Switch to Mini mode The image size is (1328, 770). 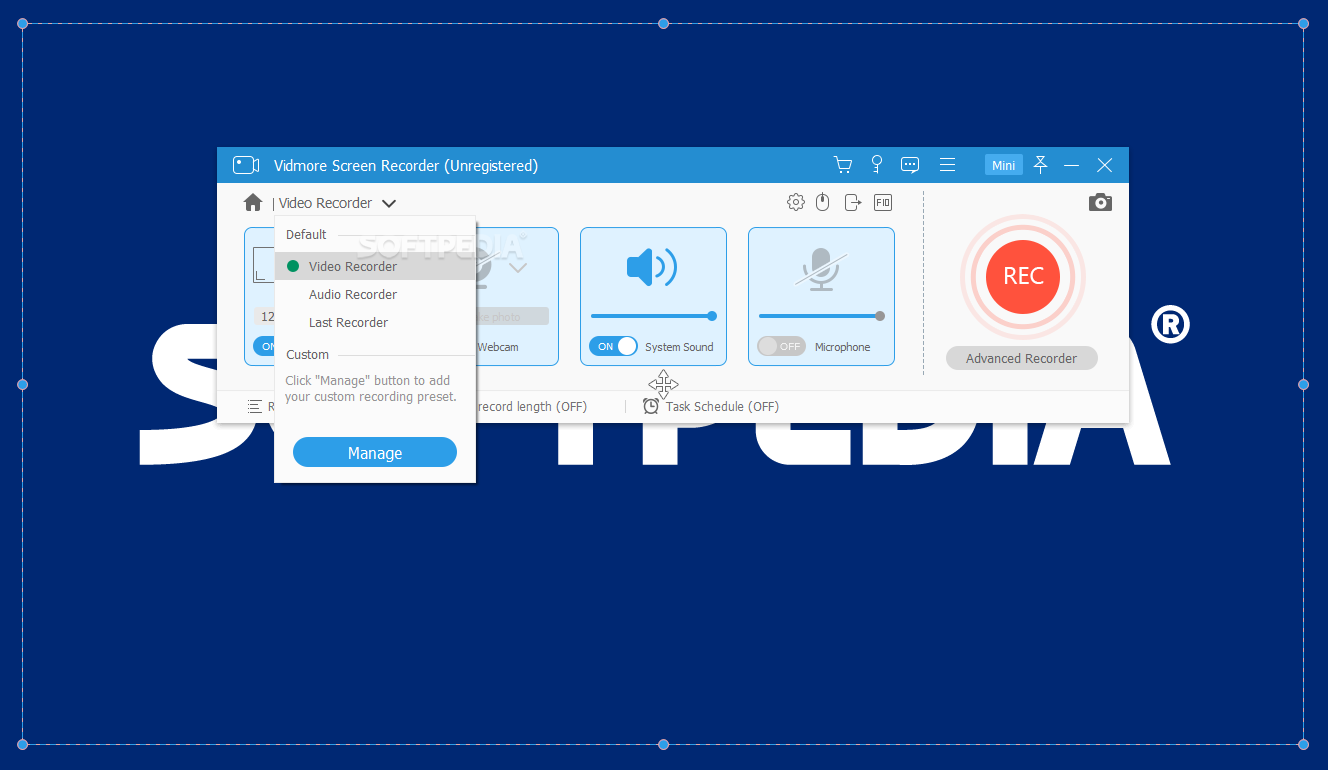click(x=1003, y=165)
